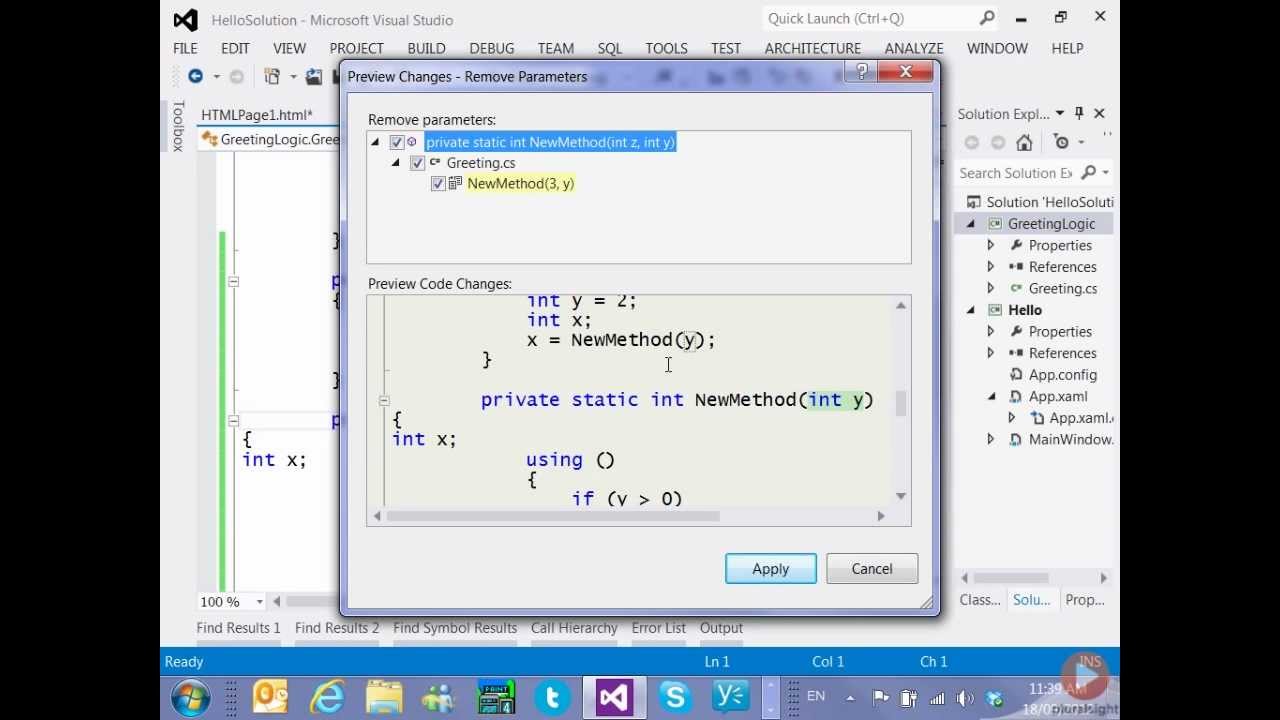Click into Search Solution Explorer field
Viewport: 1280px width, 720px height.
1016,173
